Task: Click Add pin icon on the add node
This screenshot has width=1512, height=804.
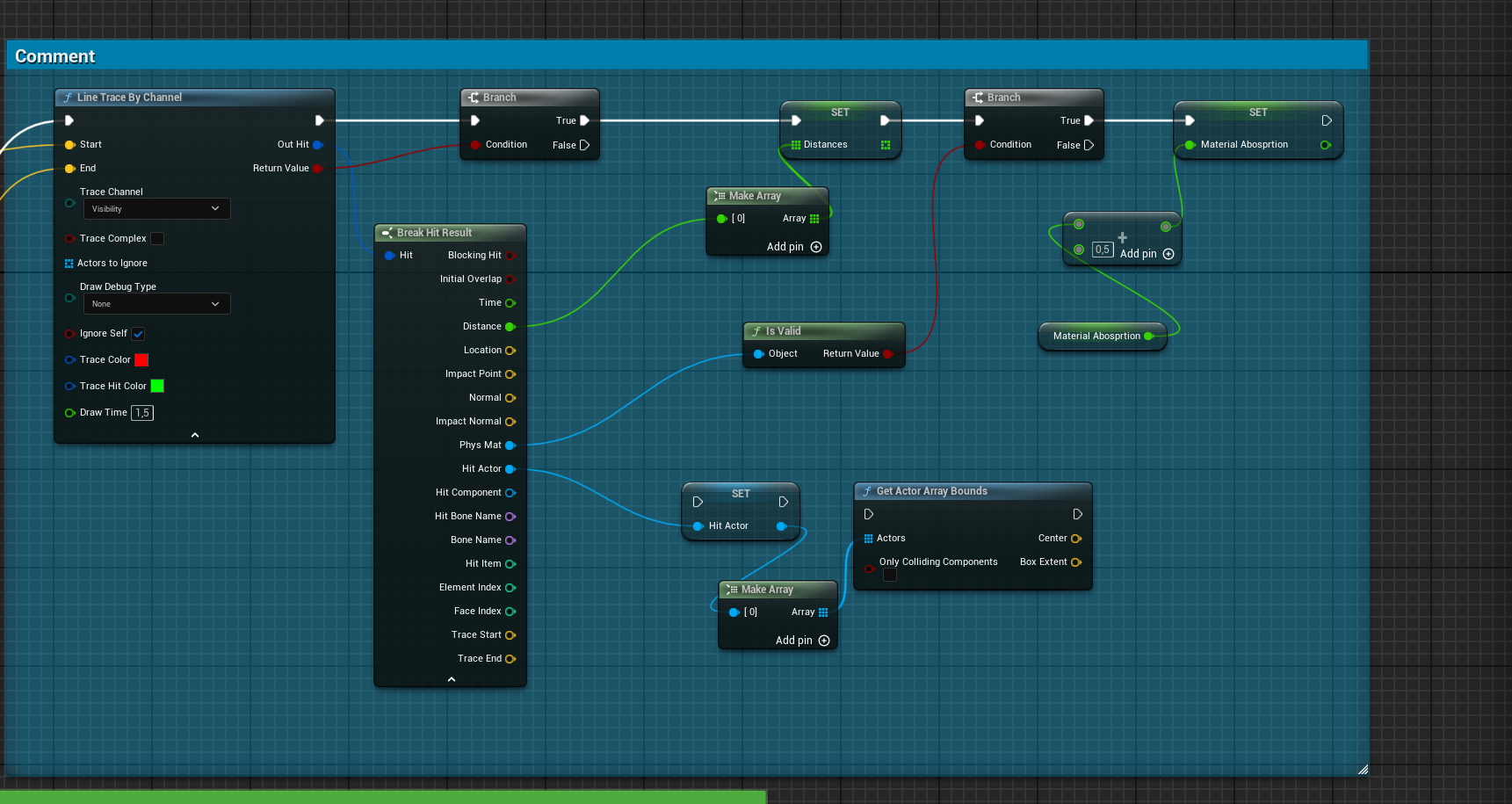Action: tap(1168, 254)
